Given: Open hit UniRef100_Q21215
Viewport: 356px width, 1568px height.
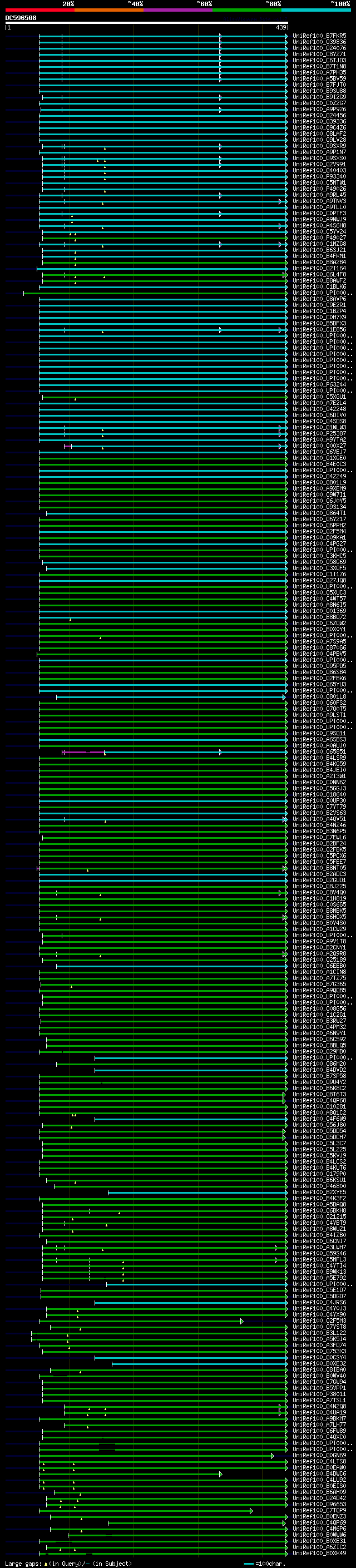Looking at the screenshot, I should tap(319, 1217).
